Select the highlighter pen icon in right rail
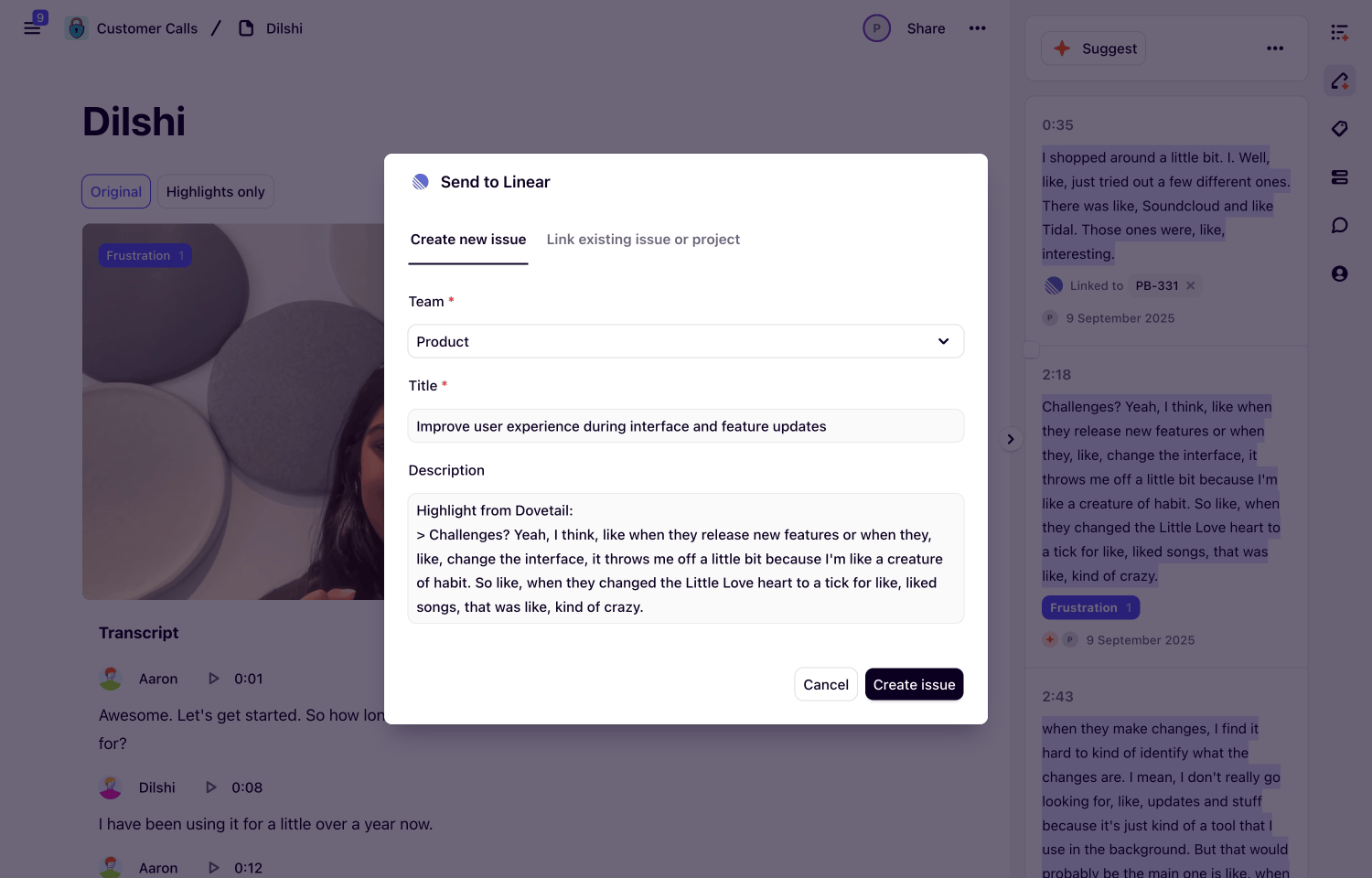1372x878 pixels. point(1339,80)
